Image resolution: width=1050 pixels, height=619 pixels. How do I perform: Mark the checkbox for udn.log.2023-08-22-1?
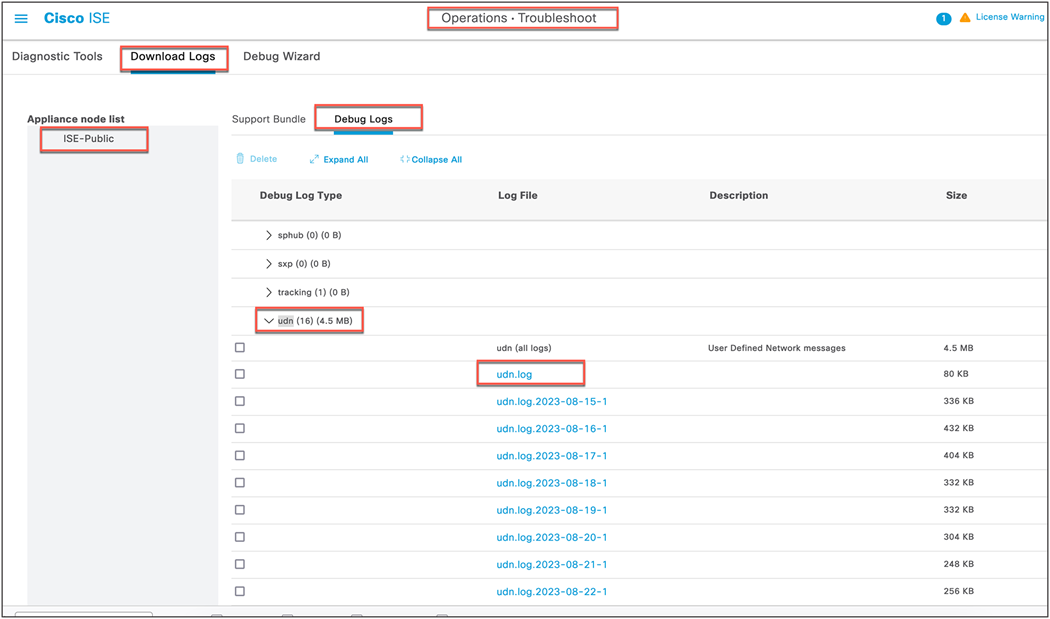point(240,592)
